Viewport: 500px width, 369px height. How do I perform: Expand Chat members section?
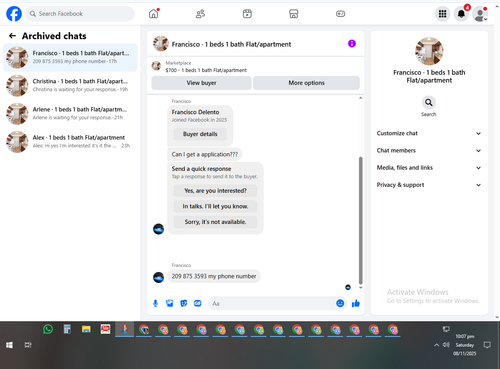tap(429, 151)
